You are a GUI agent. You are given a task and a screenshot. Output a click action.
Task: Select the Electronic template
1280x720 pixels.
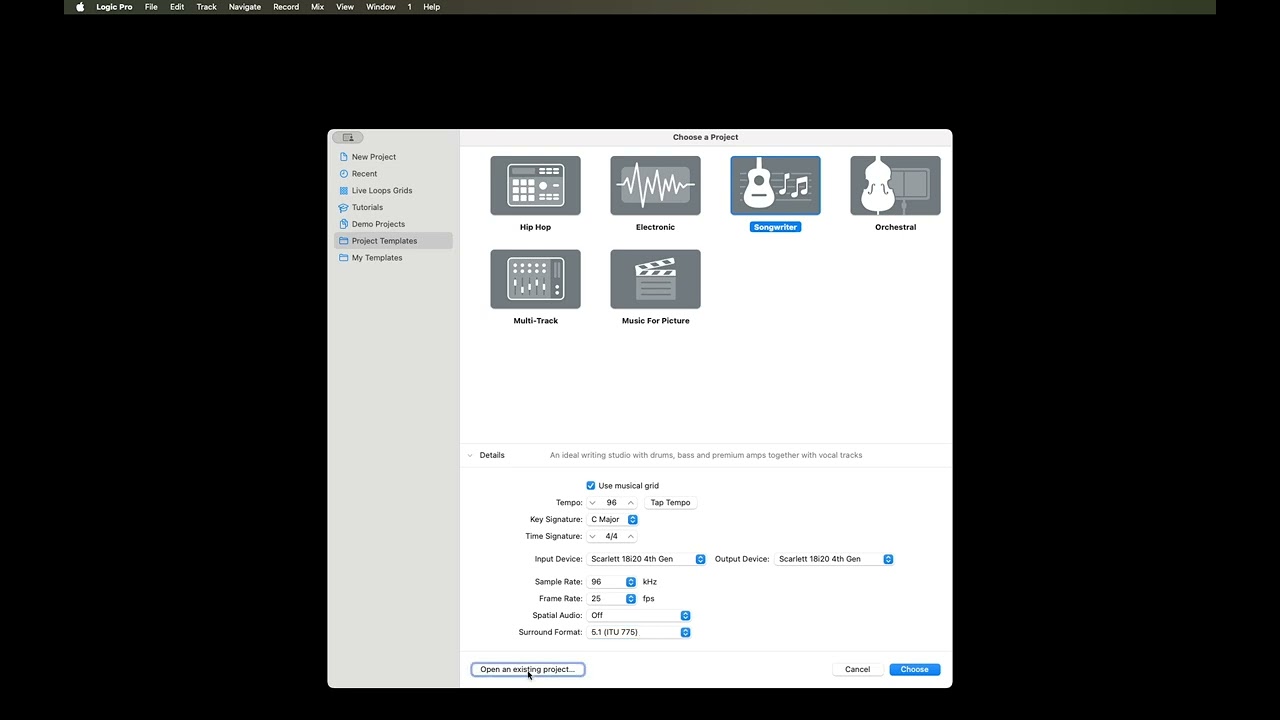tap(655, 185)
